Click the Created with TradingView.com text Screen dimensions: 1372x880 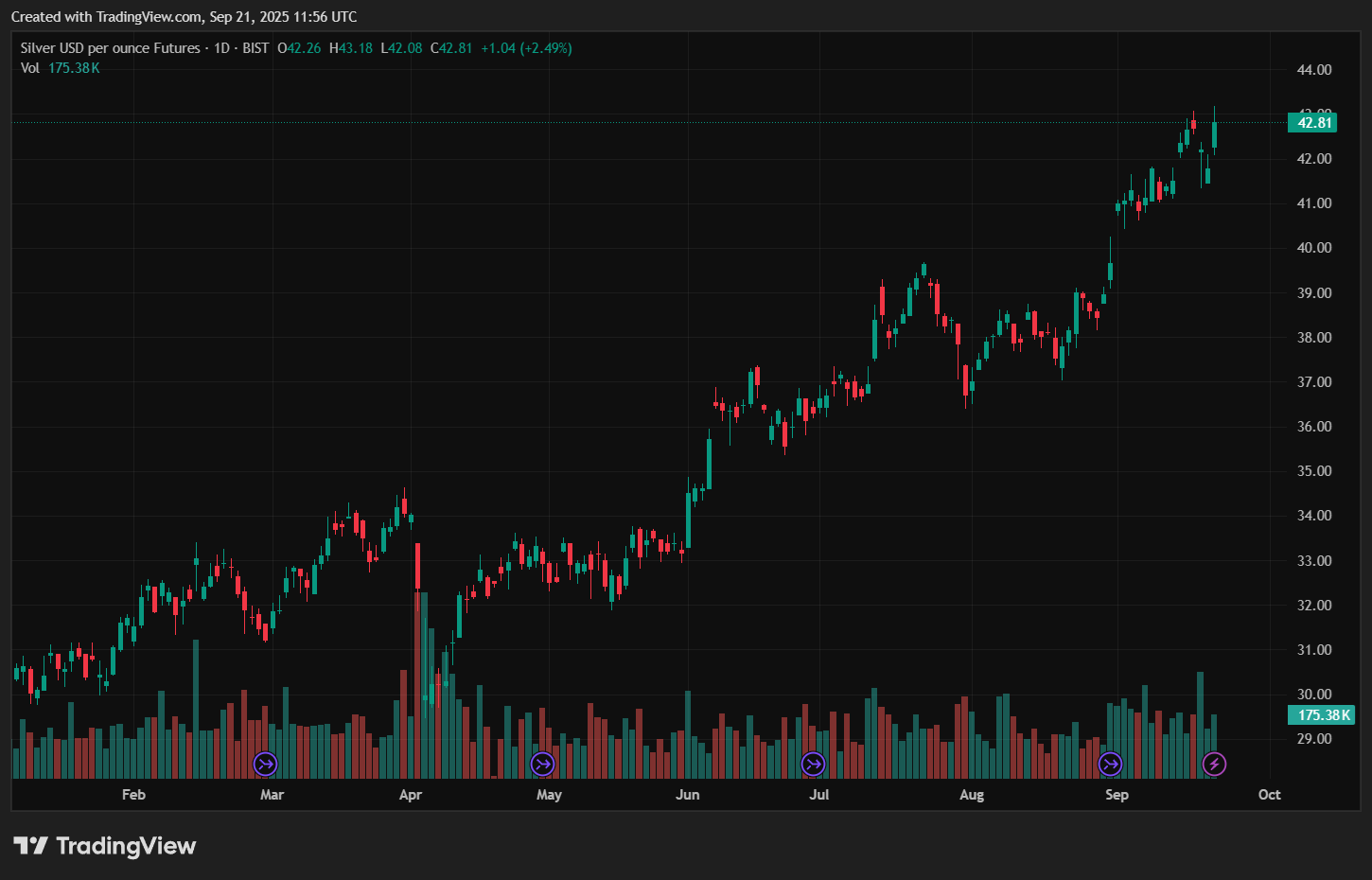tap(184, 17)
